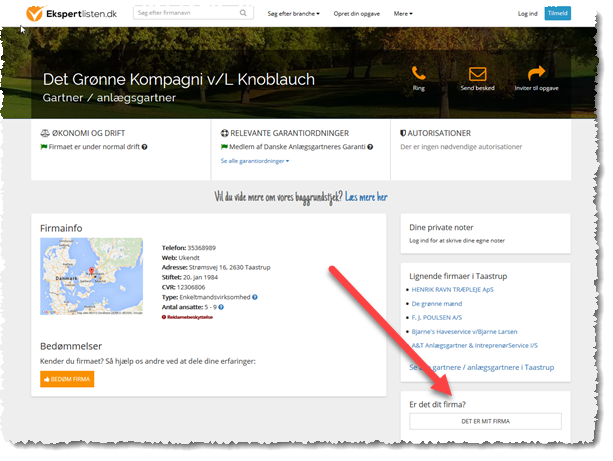This screenshot has height=461, width=613.
Task: Click the scales icon by Økonomi og drift
Action: coord(45,133)
